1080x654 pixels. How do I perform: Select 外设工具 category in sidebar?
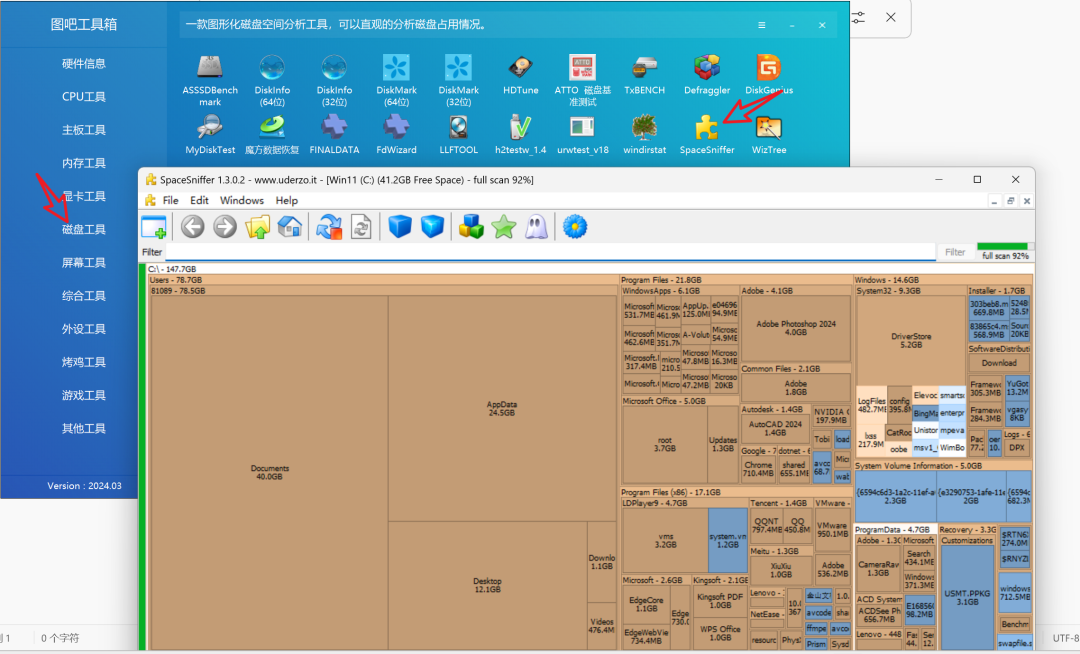pos(83,329)
